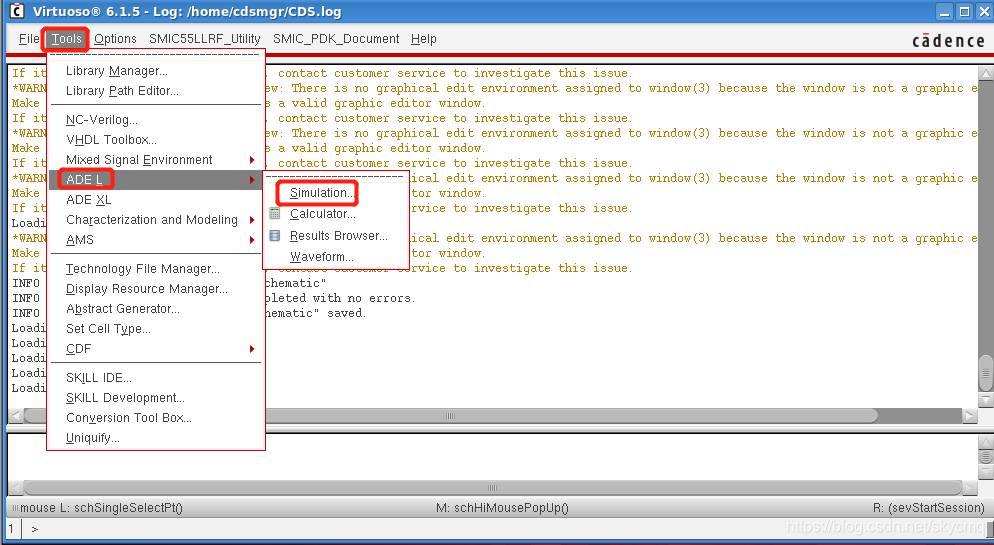994x545 pixels.
Task: Close the Virtuoso log window
Action: click(x=984, y=11)
